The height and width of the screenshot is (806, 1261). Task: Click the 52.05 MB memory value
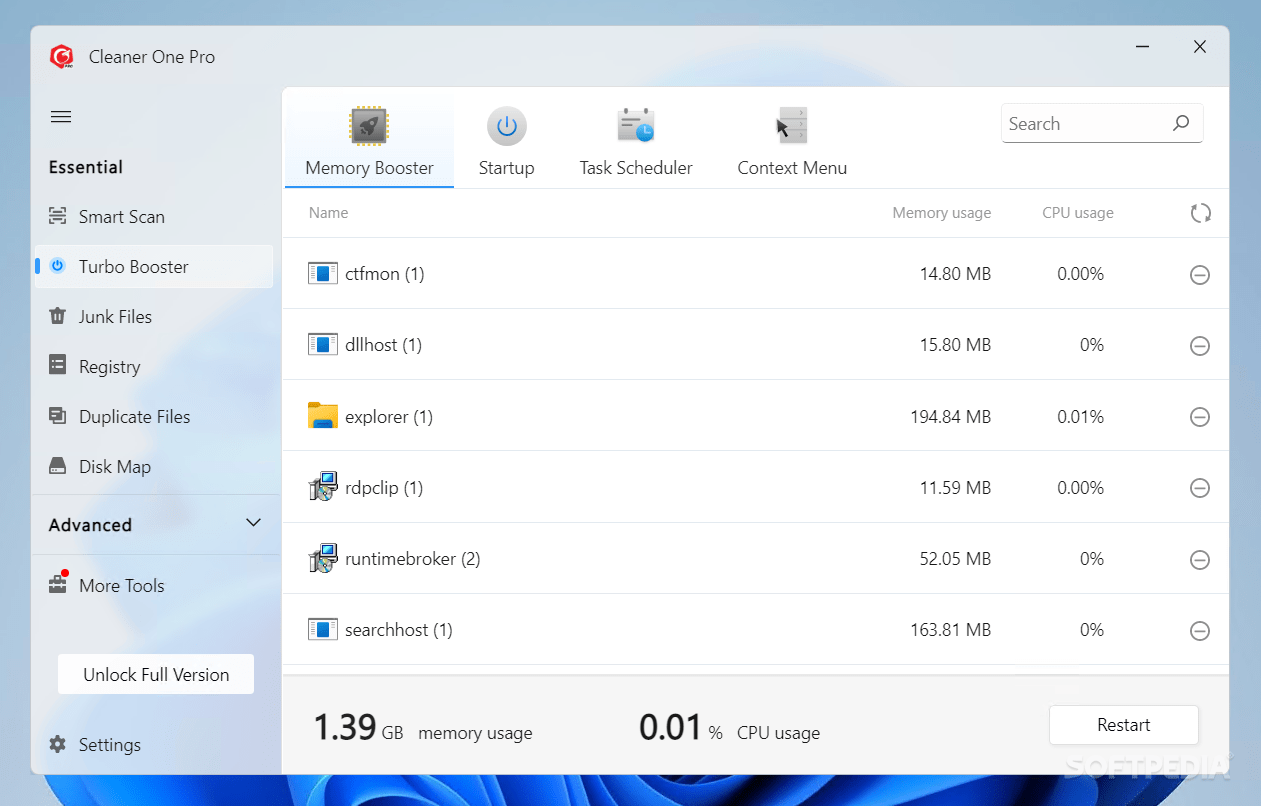956,559
